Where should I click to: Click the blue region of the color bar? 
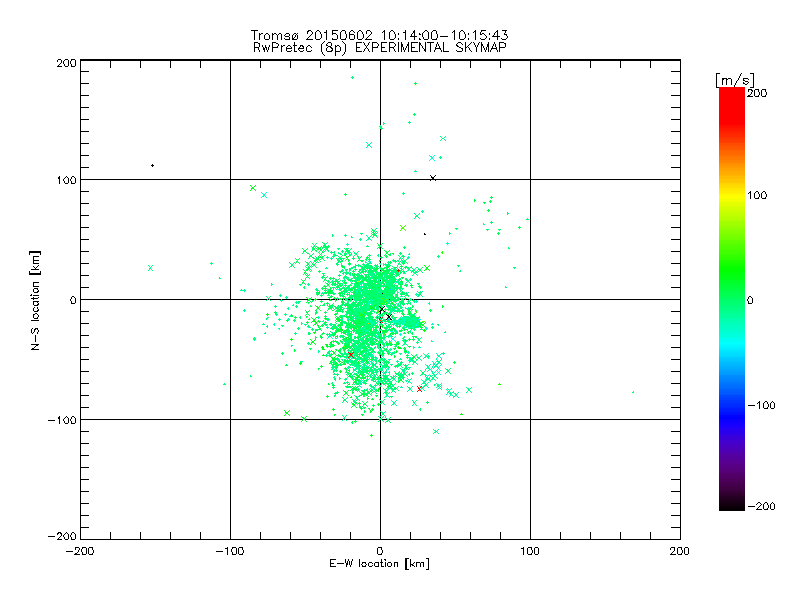(x=732, y=411)
